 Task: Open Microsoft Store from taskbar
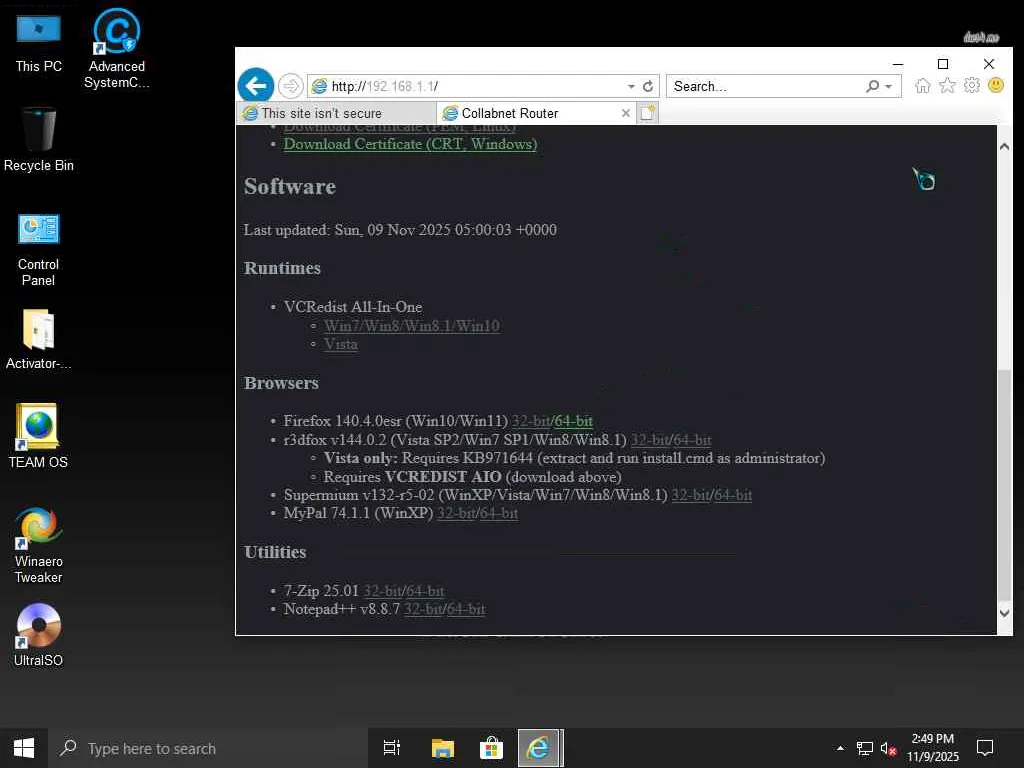pos(491,748)
